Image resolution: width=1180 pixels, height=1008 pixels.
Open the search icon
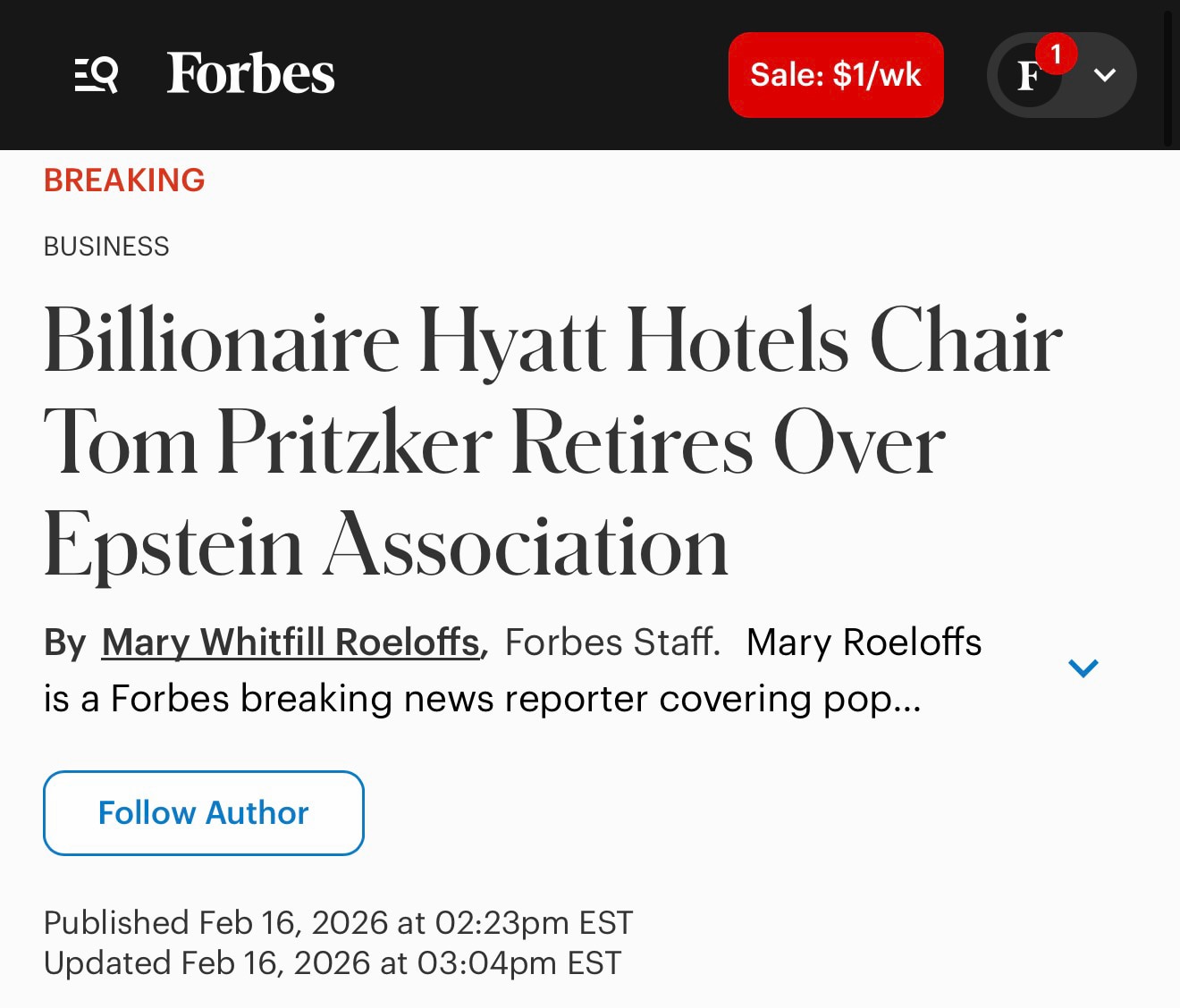tap(98, 74)
